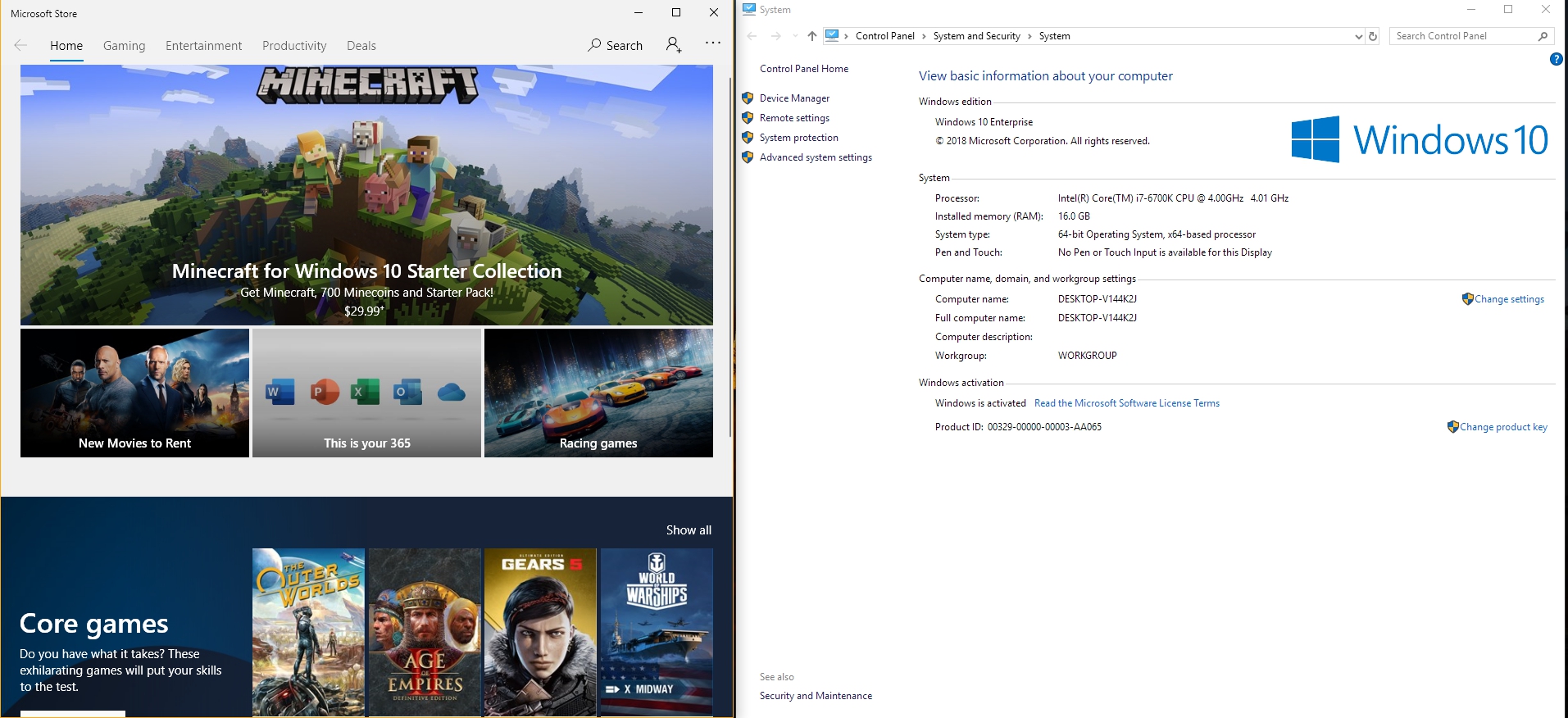The height and width of the screenshot is (718, 1568).
Task: Go up one level in Control Panel
Action: [x=811, y=36]
